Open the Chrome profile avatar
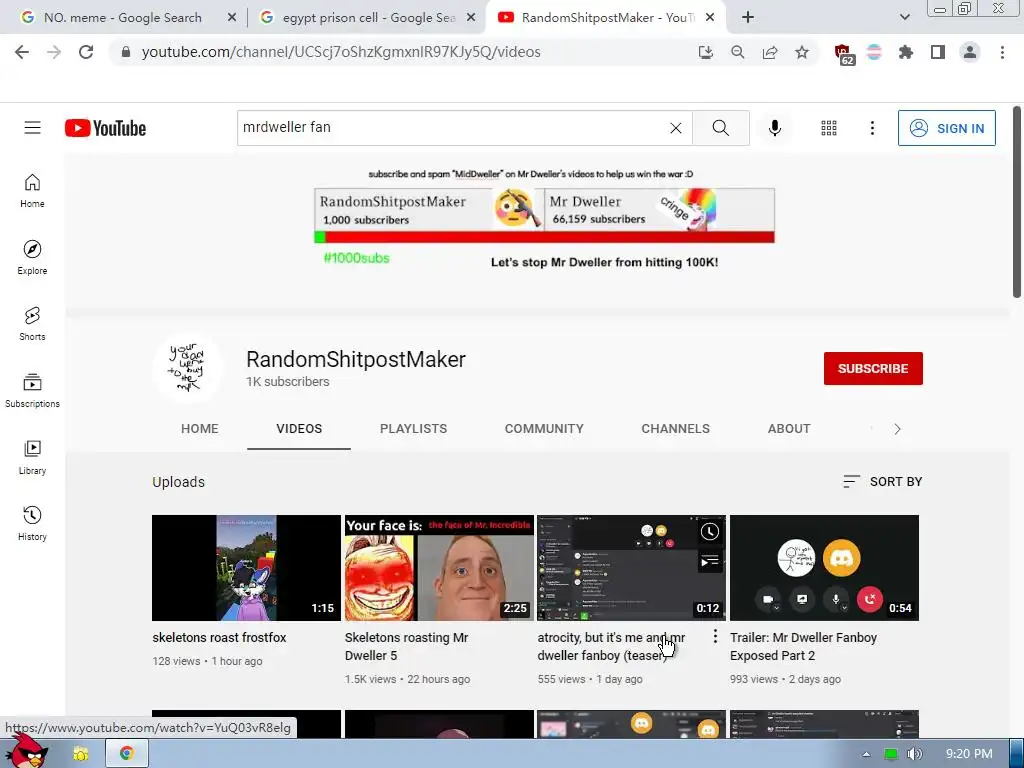1024x768 pixels. [x=970, y=52]
